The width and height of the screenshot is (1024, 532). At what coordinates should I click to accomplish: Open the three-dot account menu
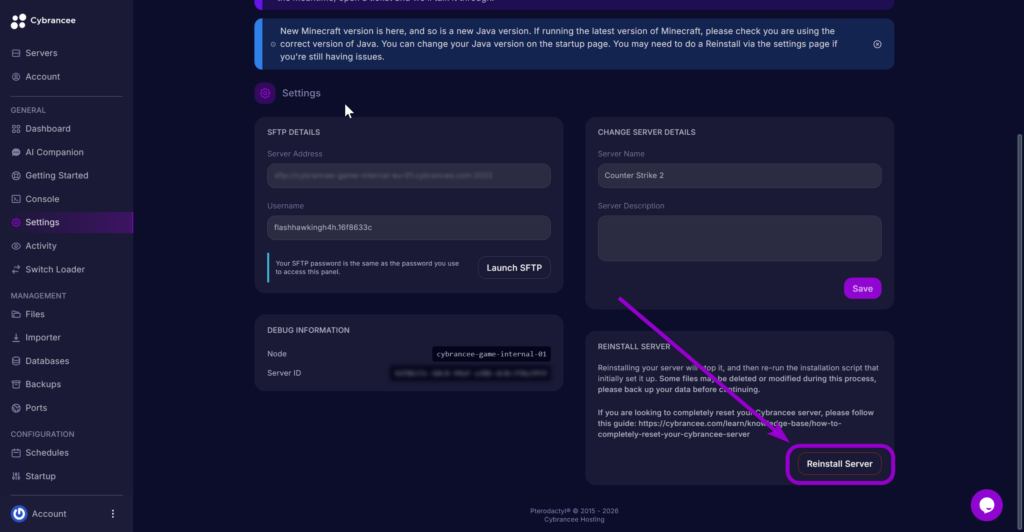(x=112, y=514)
